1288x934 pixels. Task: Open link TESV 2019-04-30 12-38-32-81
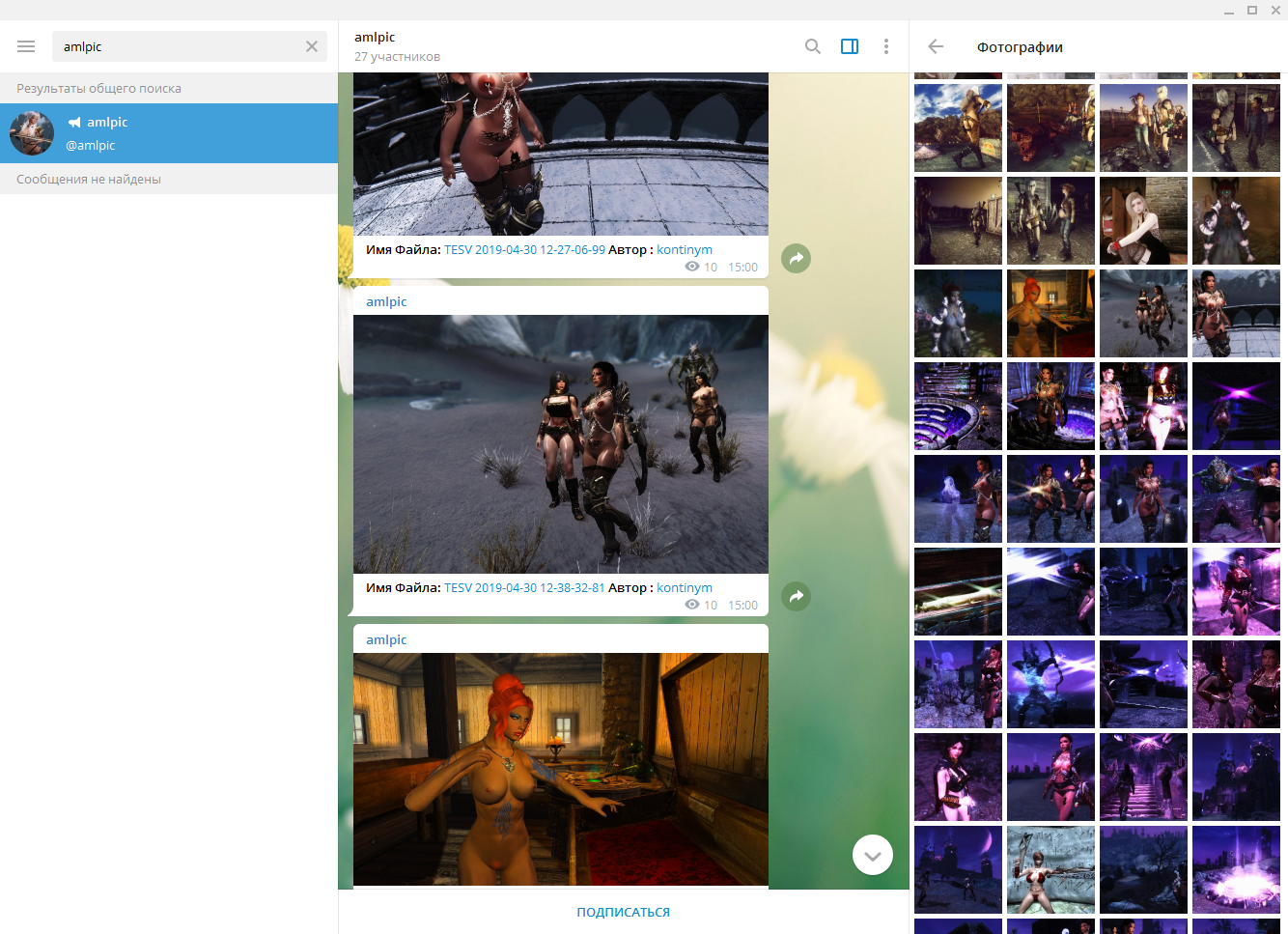524,588
